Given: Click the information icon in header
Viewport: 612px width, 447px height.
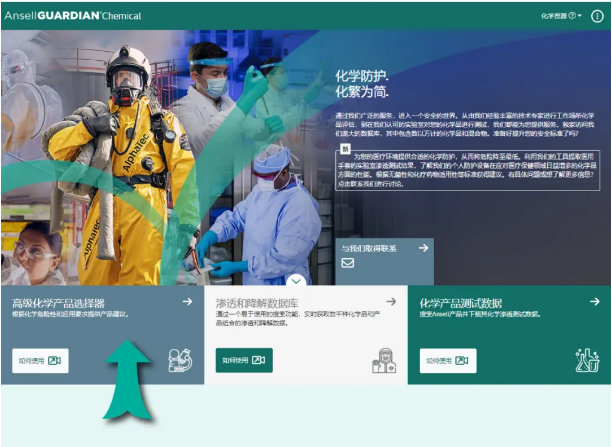Looking at the screenshot, I should coord(598,16).
